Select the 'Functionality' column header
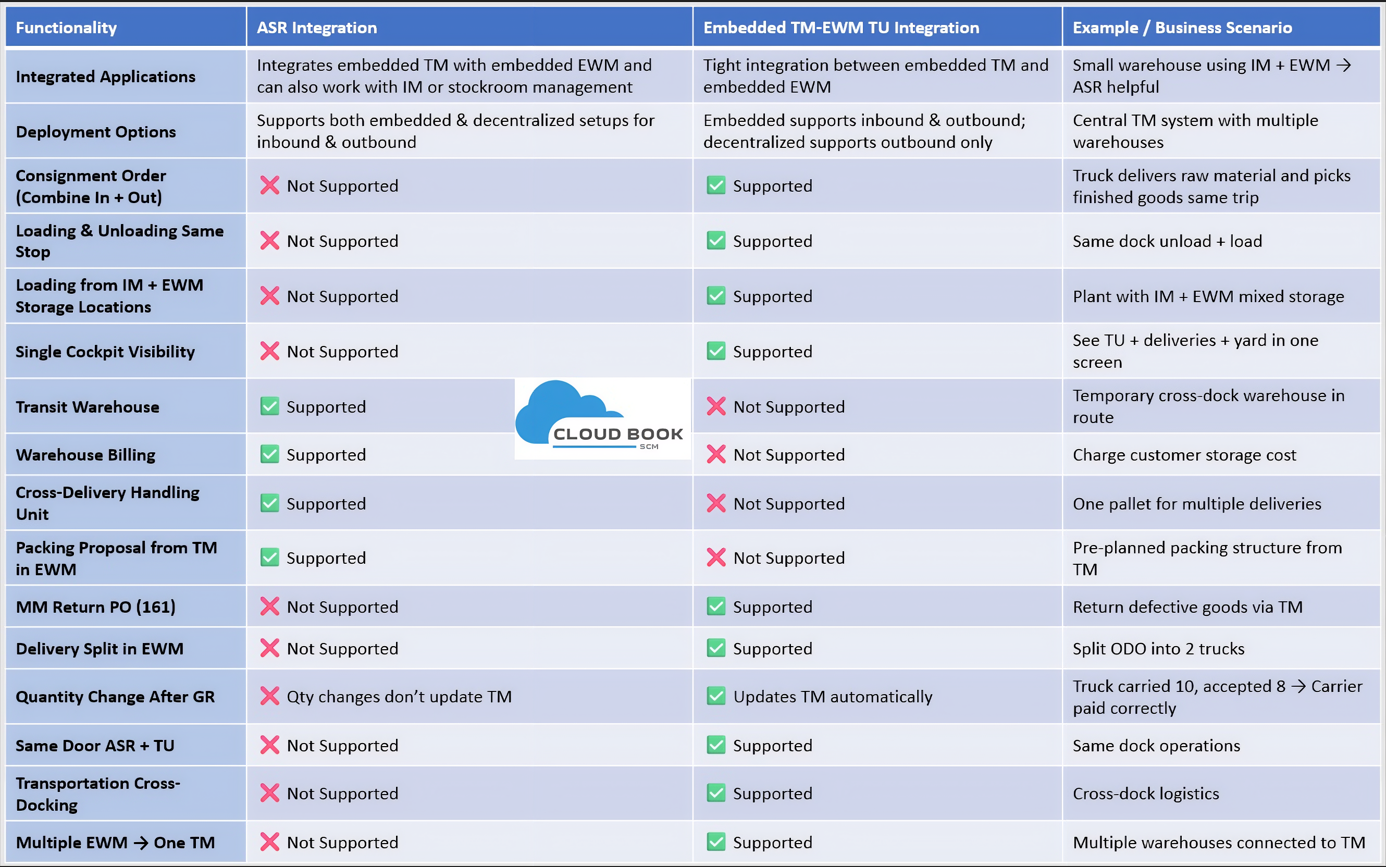The width and height of the screenshot is (1386, 867). 66,28
